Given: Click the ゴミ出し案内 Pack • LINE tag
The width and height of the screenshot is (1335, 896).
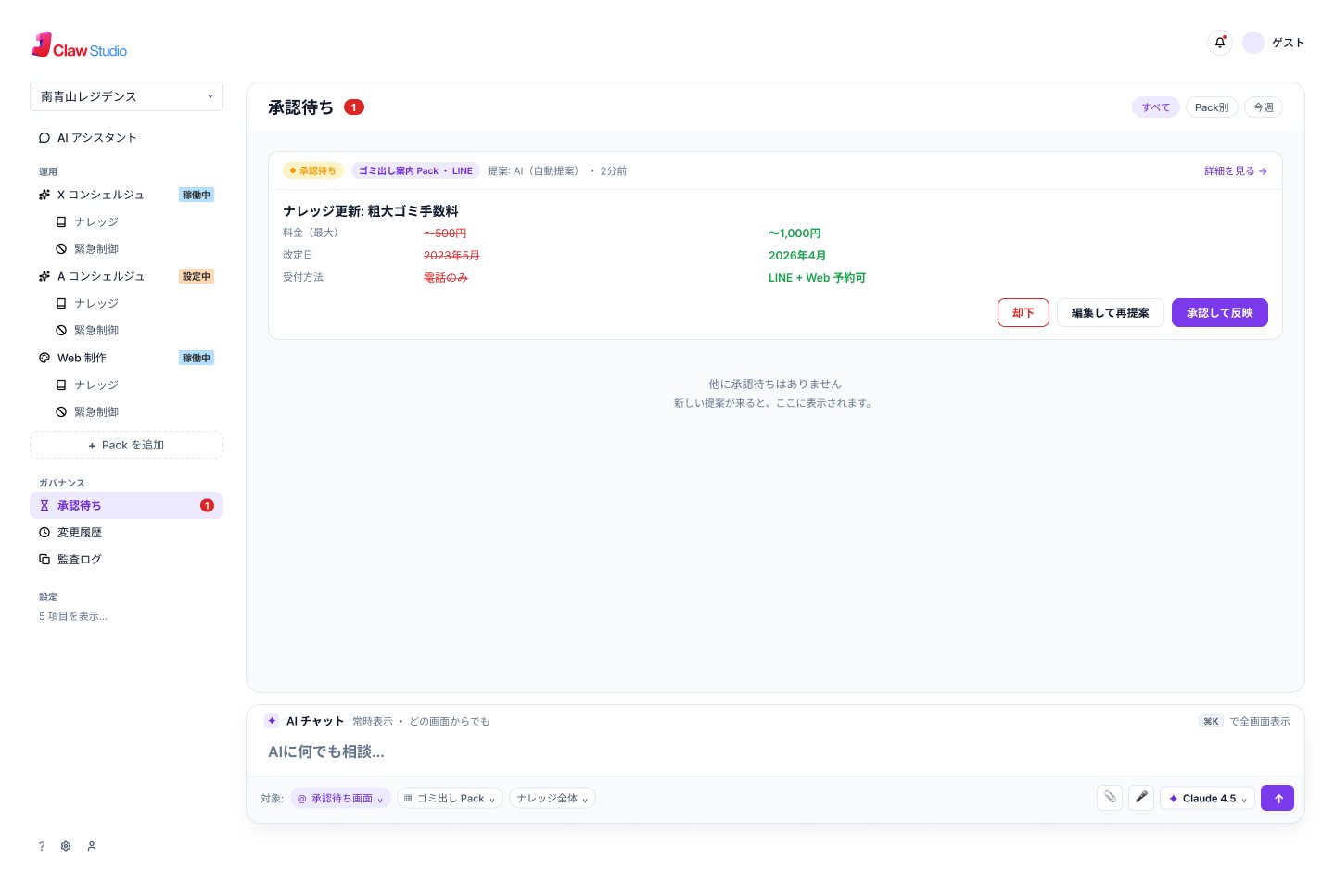Looking at the screenshot, I should tap(415, 171).
